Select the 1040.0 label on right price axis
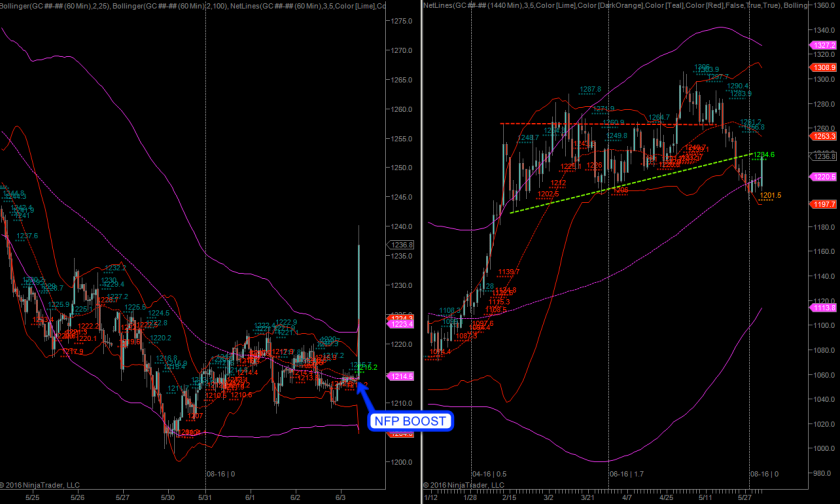Viewport: 840px width, 504px height. coord(824,400)
